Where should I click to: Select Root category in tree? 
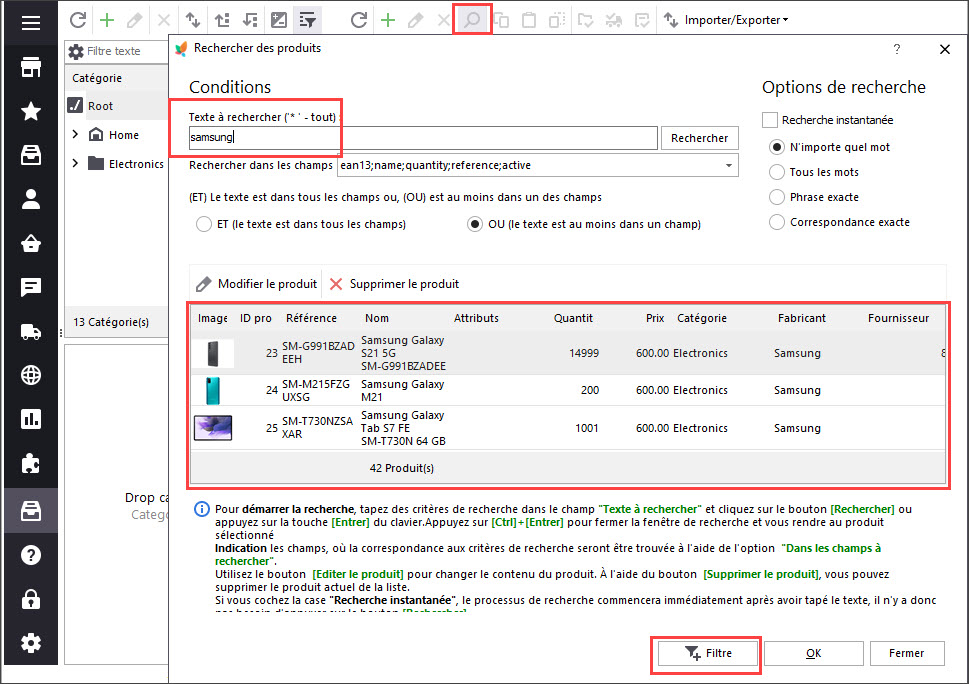coord(100,106)
